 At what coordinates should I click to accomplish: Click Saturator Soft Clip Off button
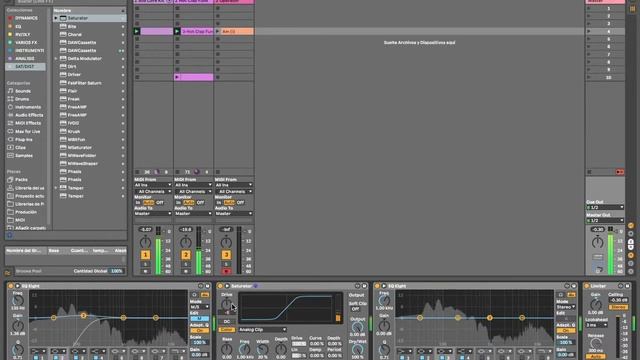pyautogui.click(x=356, y=309)
